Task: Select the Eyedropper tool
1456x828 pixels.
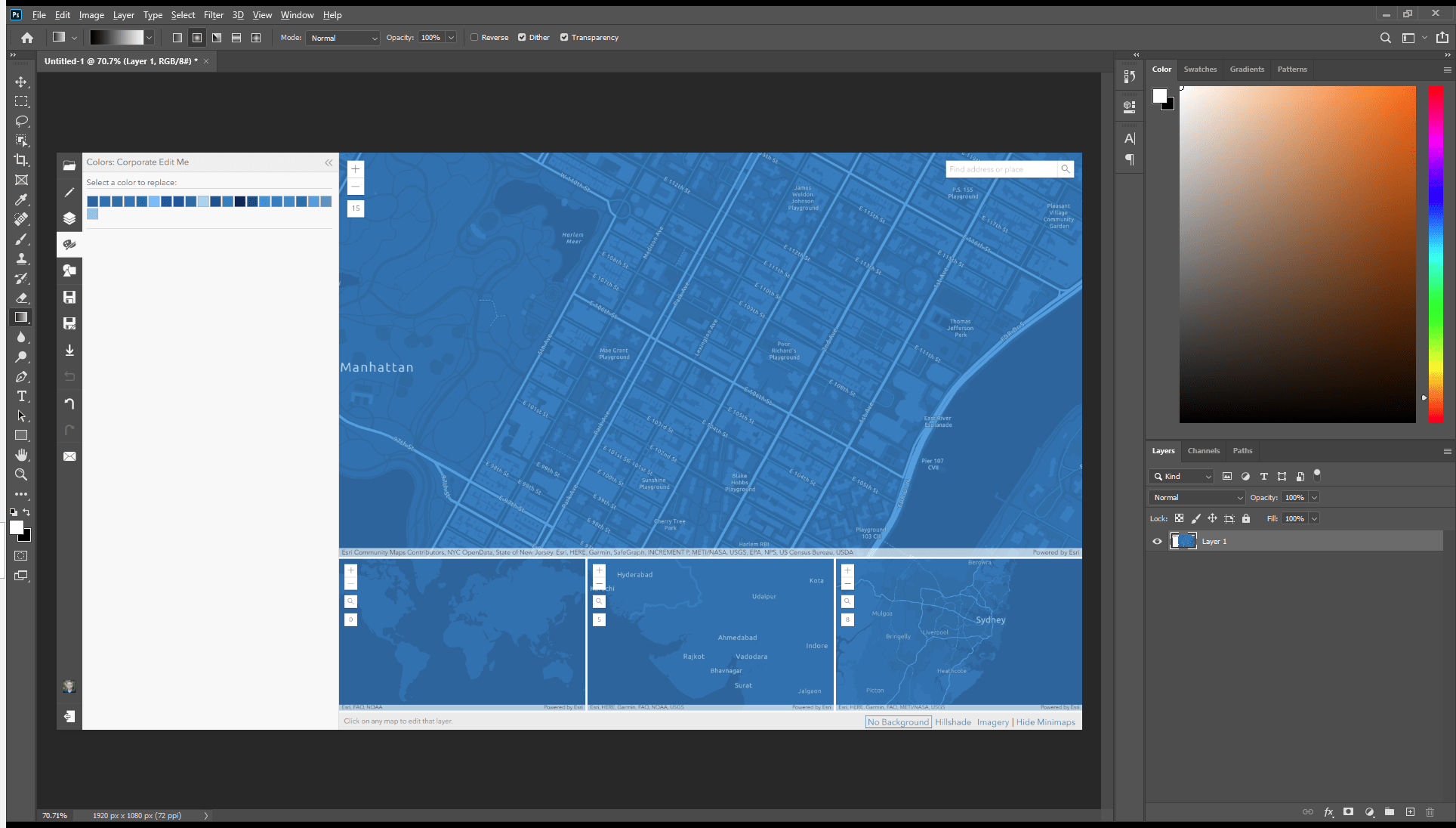Action: [21, 199]
